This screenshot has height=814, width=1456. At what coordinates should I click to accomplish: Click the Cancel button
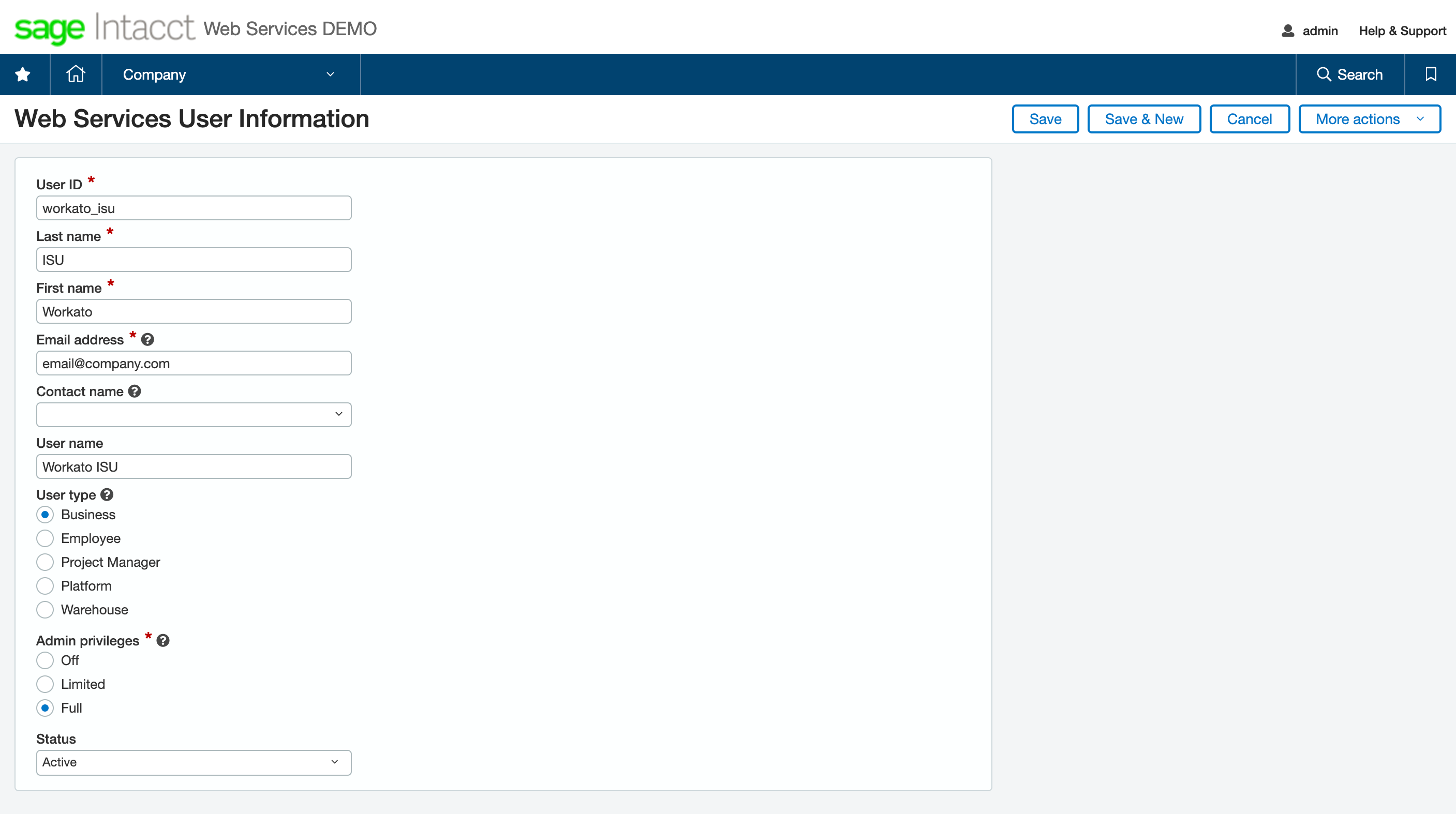click(1249, 119)
